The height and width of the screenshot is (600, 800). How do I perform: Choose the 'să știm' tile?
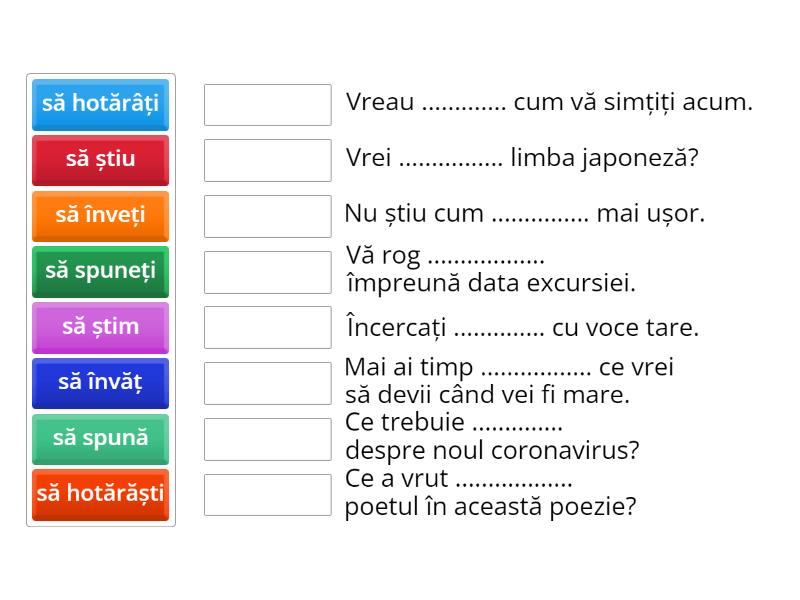tap(100, 327)
